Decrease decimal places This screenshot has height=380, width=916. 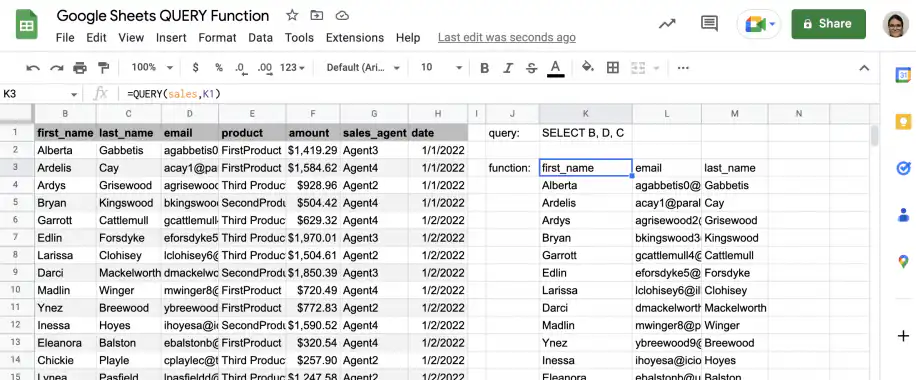coord(240,68)
